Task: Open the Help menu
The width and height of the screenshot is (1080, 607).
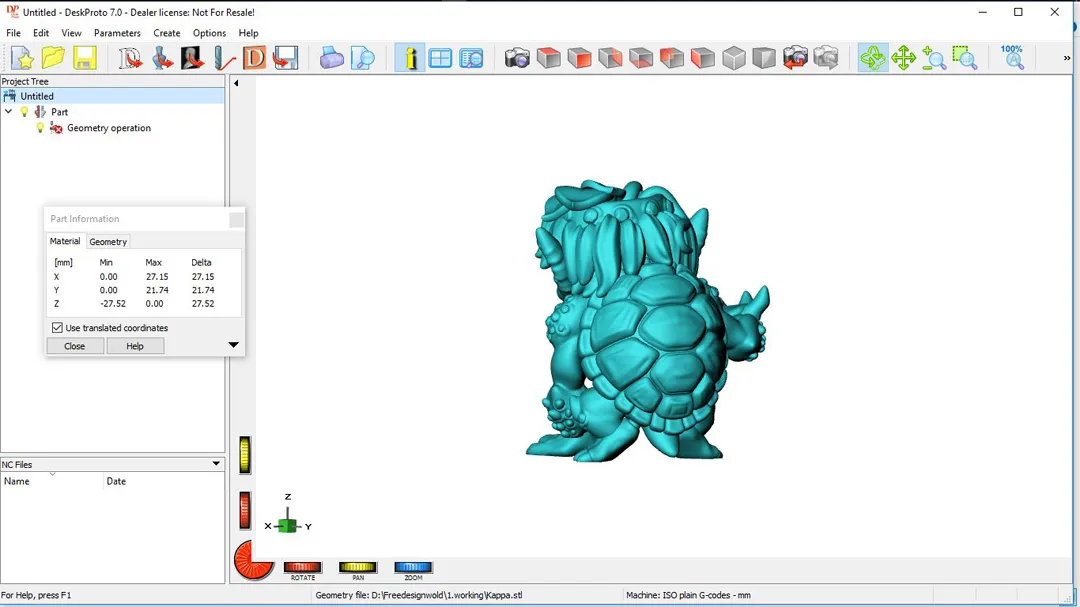Action: point(248,33)
